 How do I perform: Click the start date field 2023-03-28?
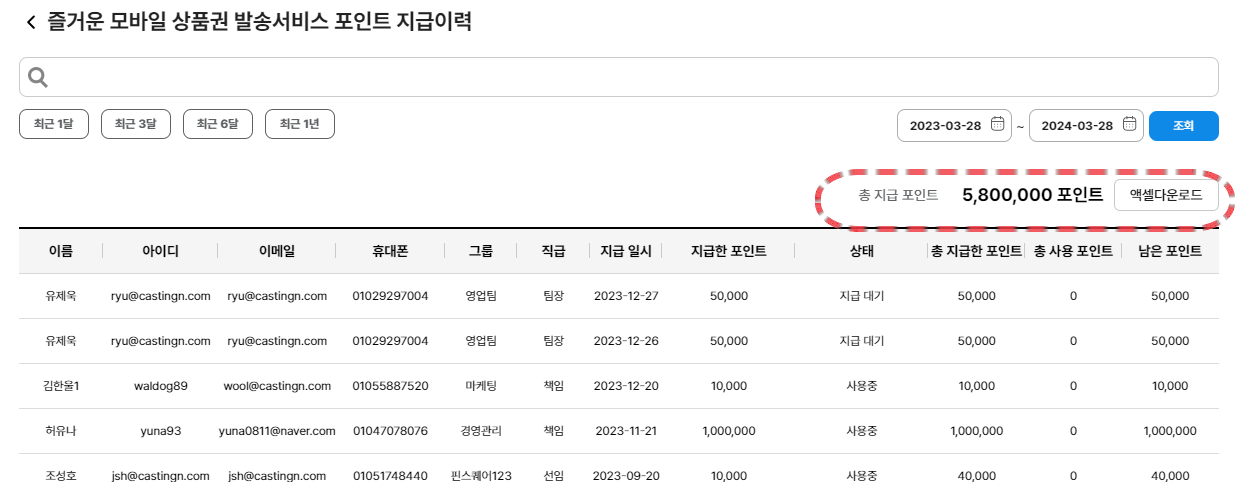tap(944, 126)
